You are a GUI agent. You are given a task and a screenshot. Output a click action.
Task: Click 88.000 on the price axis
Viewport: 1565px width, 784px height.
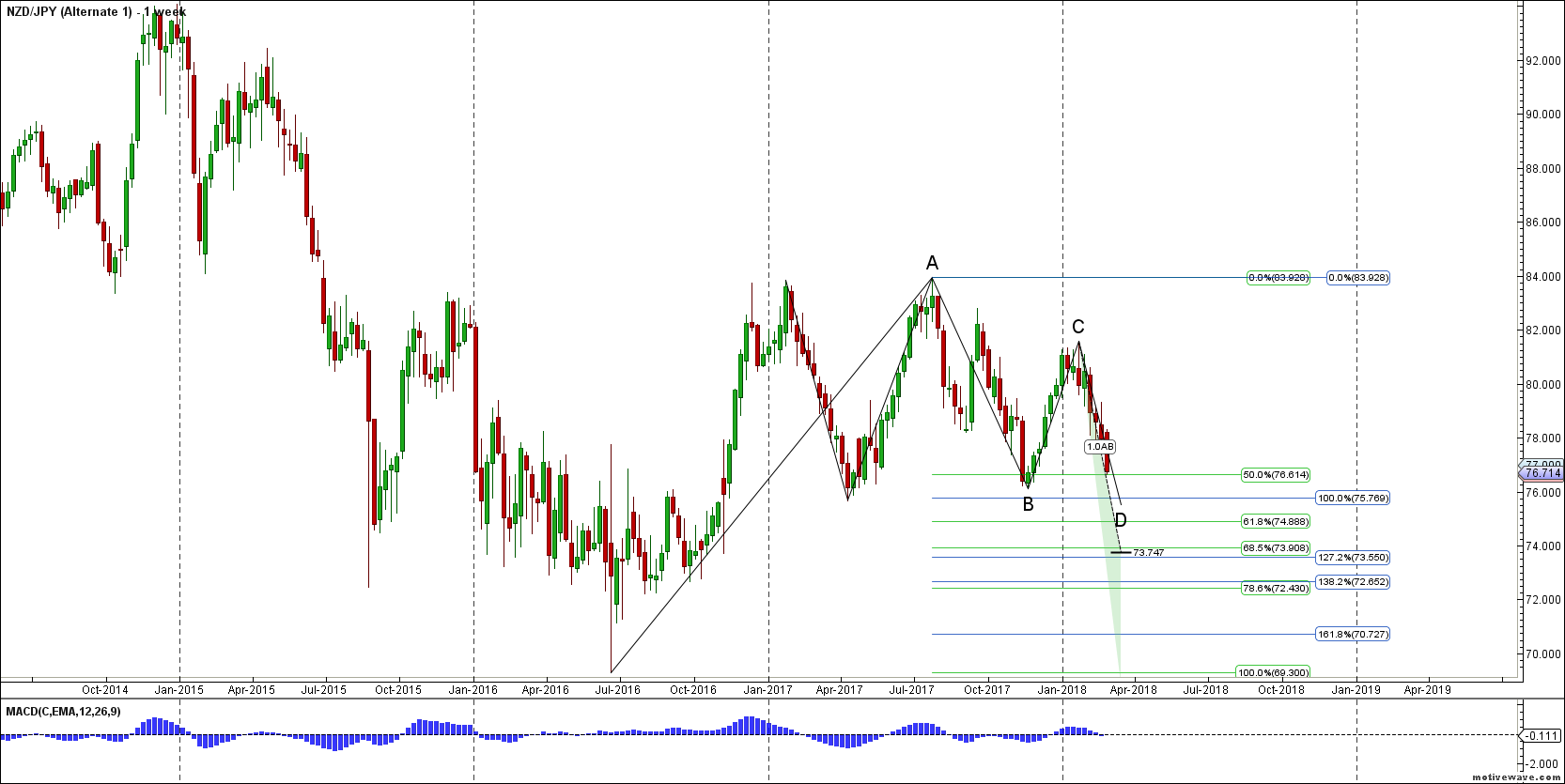[1545, 169]
